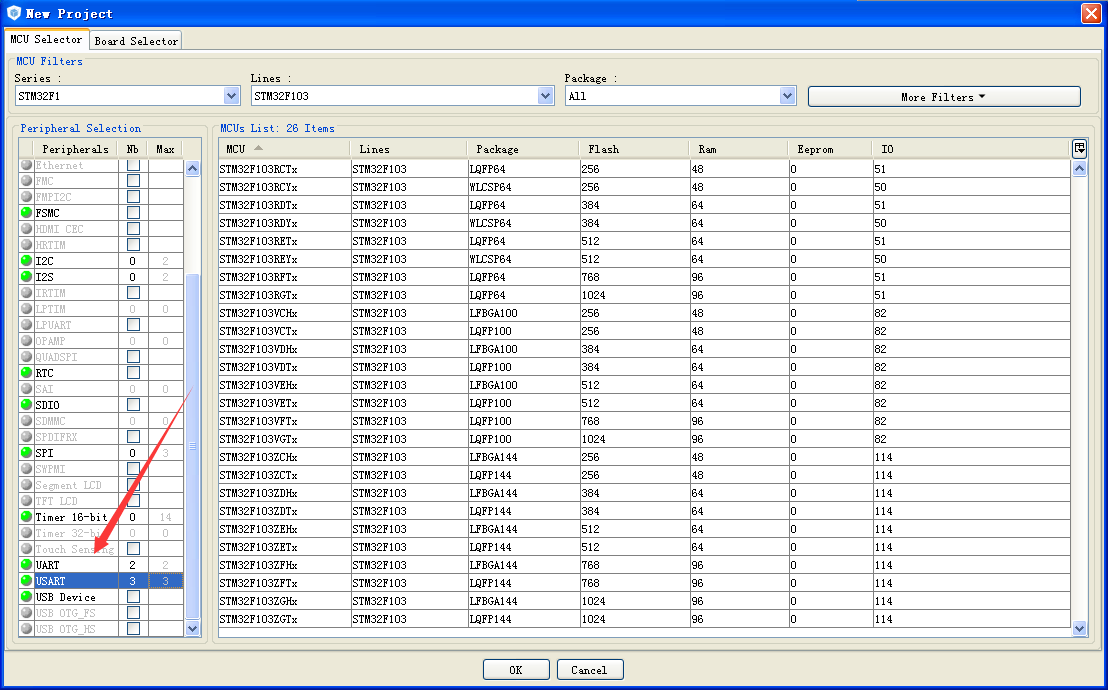Tick the USB Device checkbox
Viewport: 1108px width, 690px height.
(133, 597)
